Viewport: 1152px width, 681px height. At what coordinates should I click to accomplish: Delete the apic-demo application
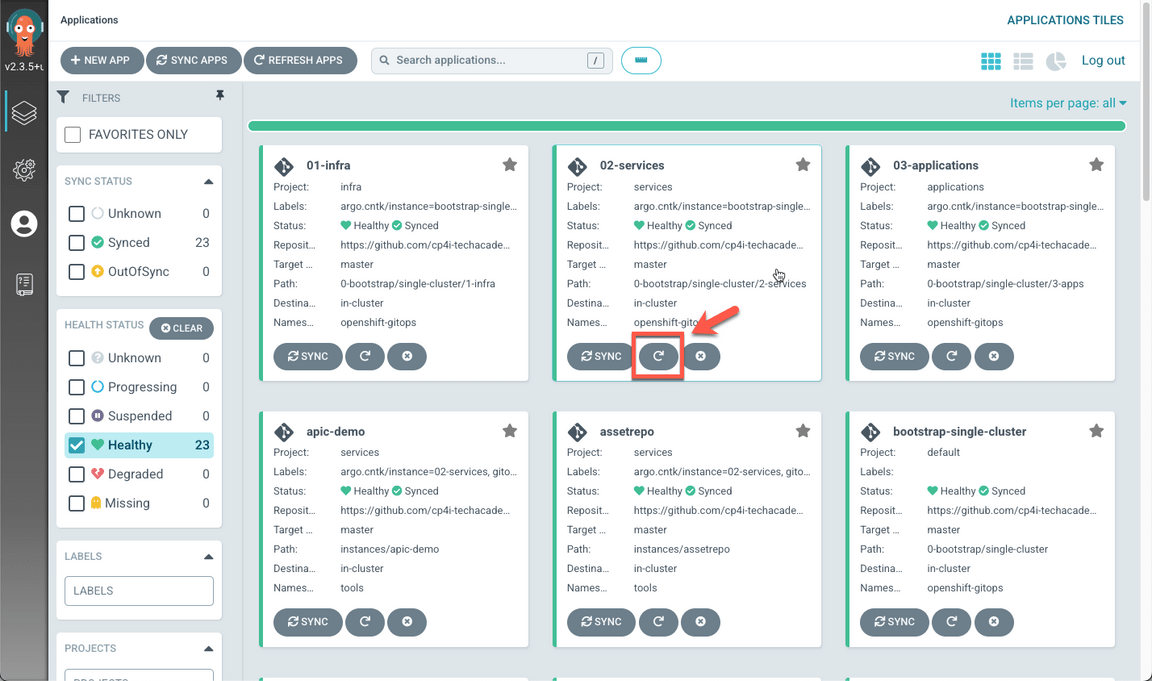pos(407,622)
